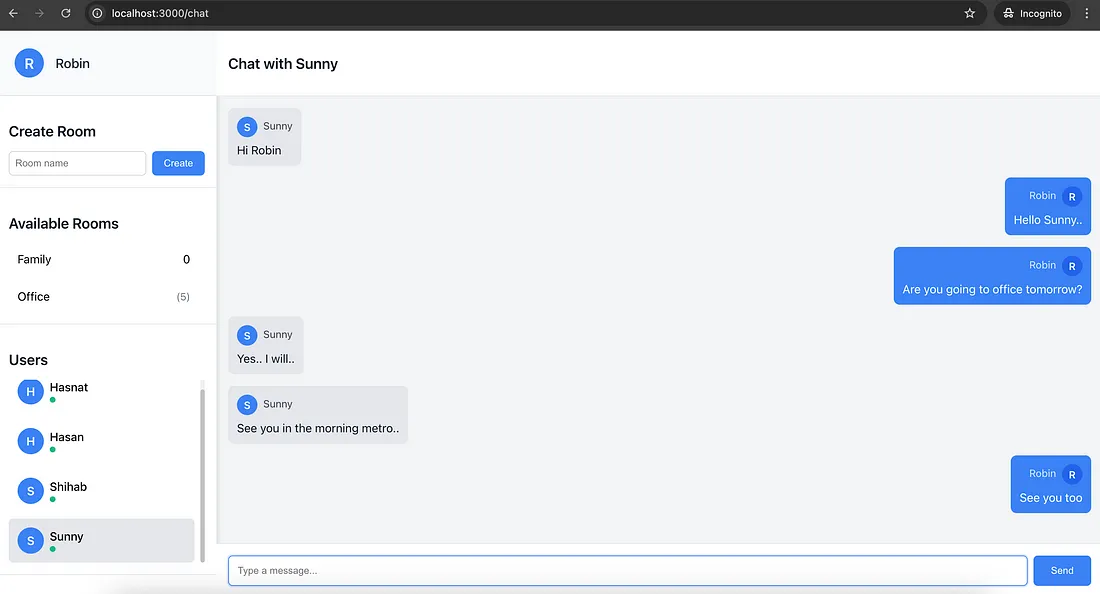Screen dimensions: 1100x594
Task: Open the browser three-dot menu
Action: click(x=1087, y=13)
